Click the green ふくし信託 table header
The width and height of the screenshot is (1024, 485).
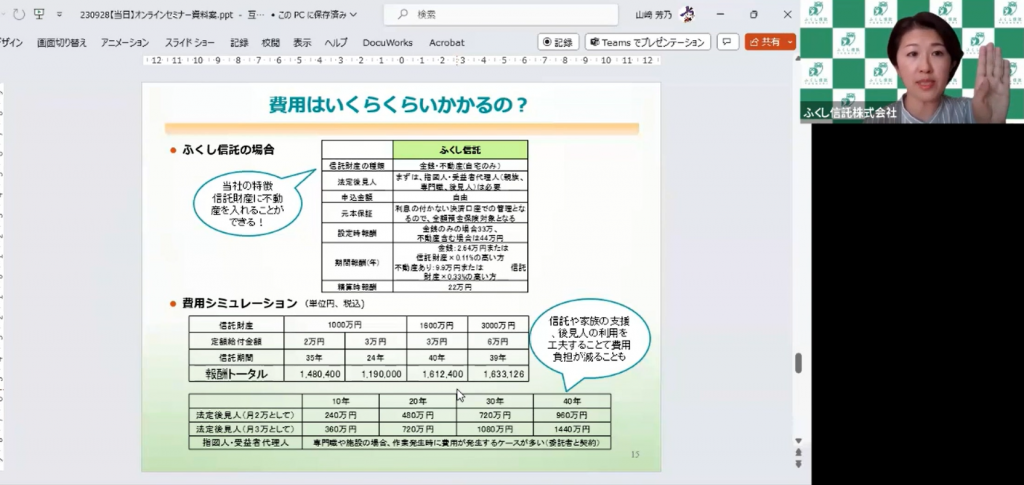click(x=460, y=149)
